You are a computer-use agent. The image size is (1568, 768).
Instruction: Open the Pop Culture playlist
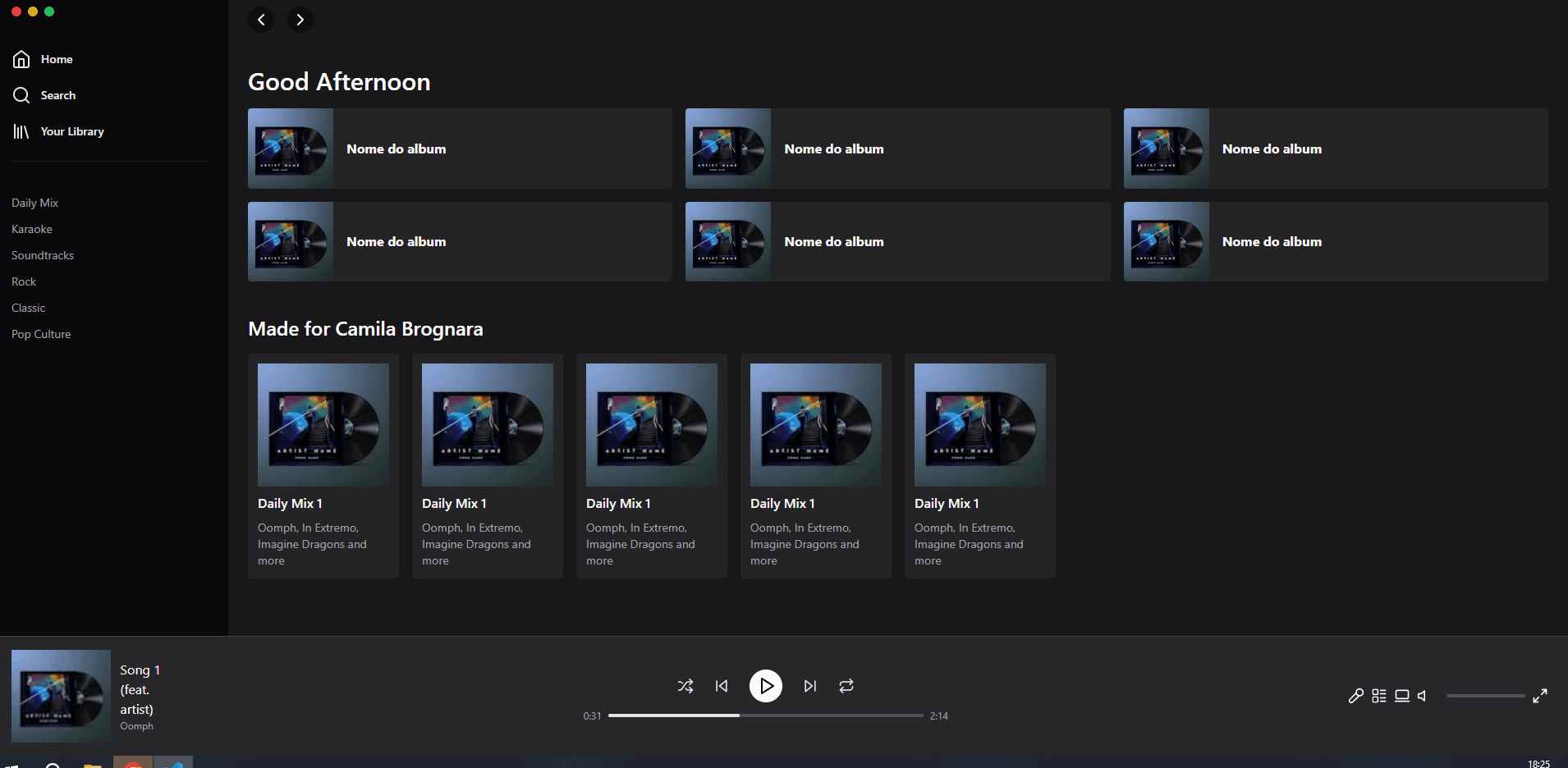click(x=41, y=333)
